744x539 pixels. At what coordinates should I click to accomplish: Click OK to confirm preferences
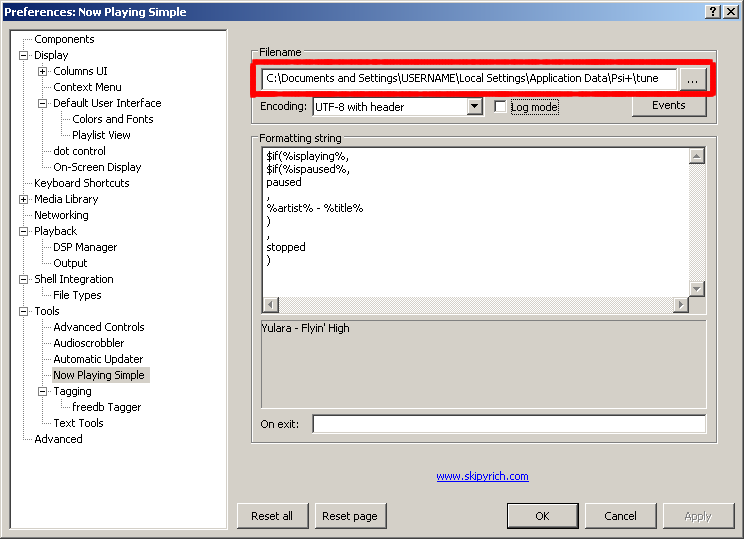542,516
